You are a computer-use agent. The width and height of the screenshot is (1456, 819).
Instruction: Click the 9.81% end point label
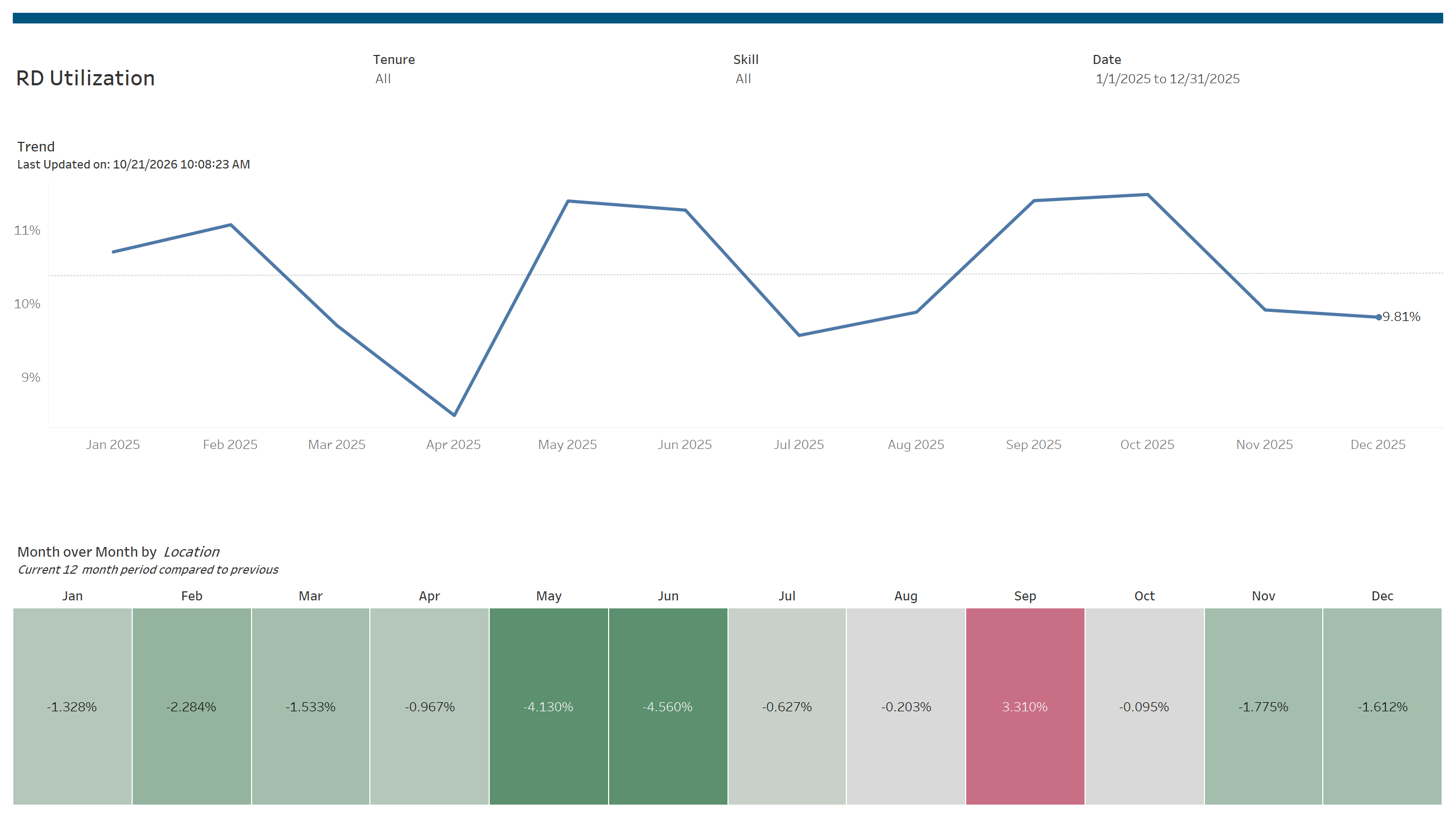pyautogui.click(x=1401, y=317)
